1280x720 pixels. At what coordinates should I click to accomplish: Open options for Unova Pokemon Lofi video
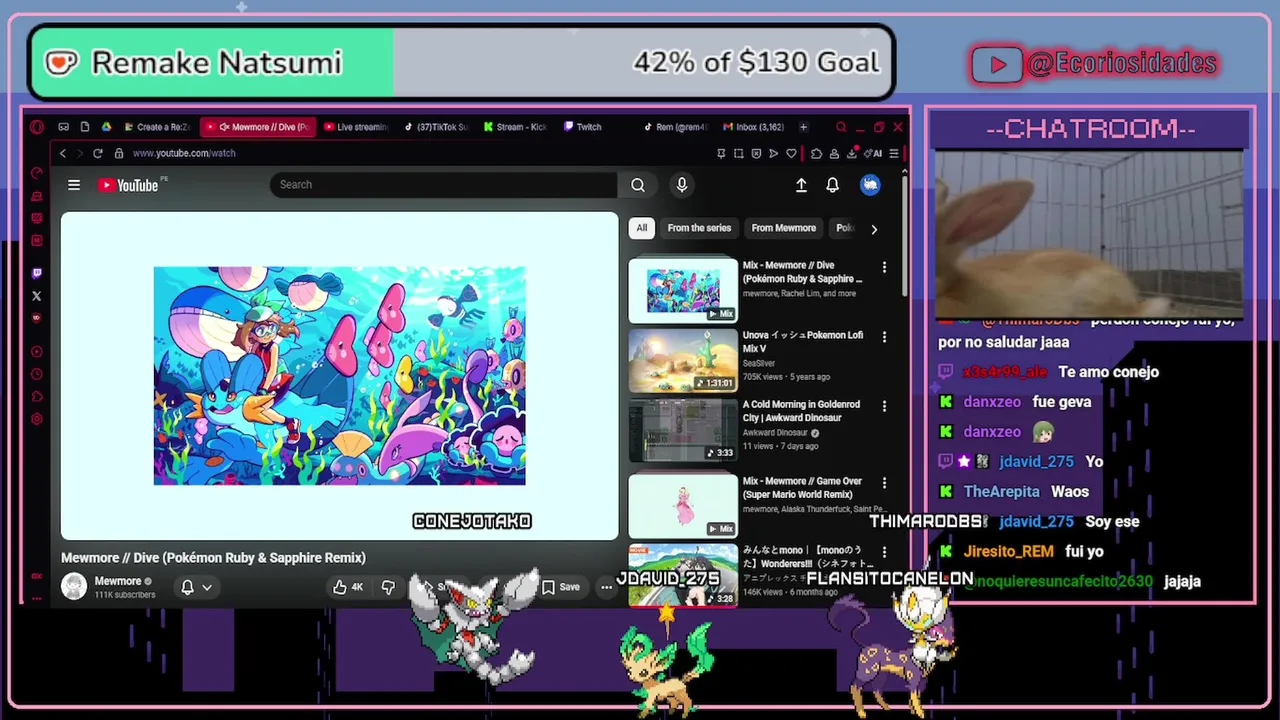[884, 338]
